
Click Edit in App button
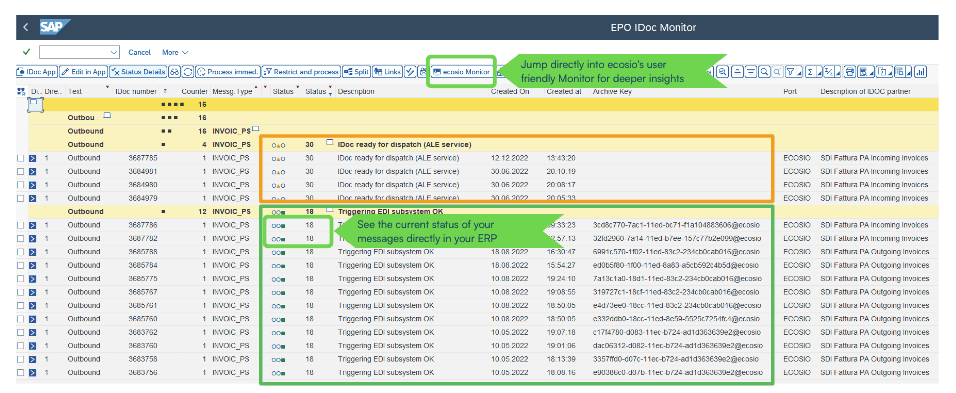point(84,72)
